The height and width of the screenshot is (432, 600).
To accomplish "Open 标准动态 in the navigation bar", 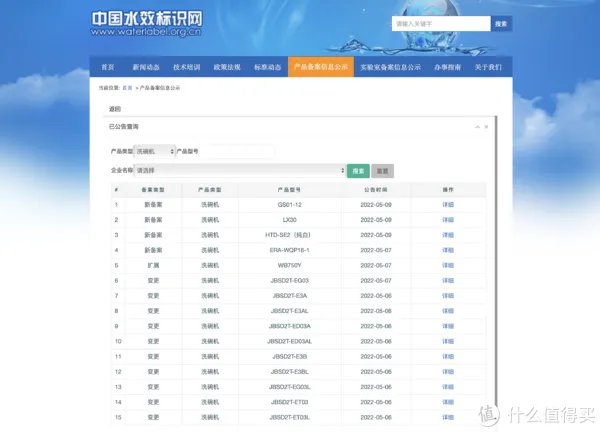I will click(267, 67).
